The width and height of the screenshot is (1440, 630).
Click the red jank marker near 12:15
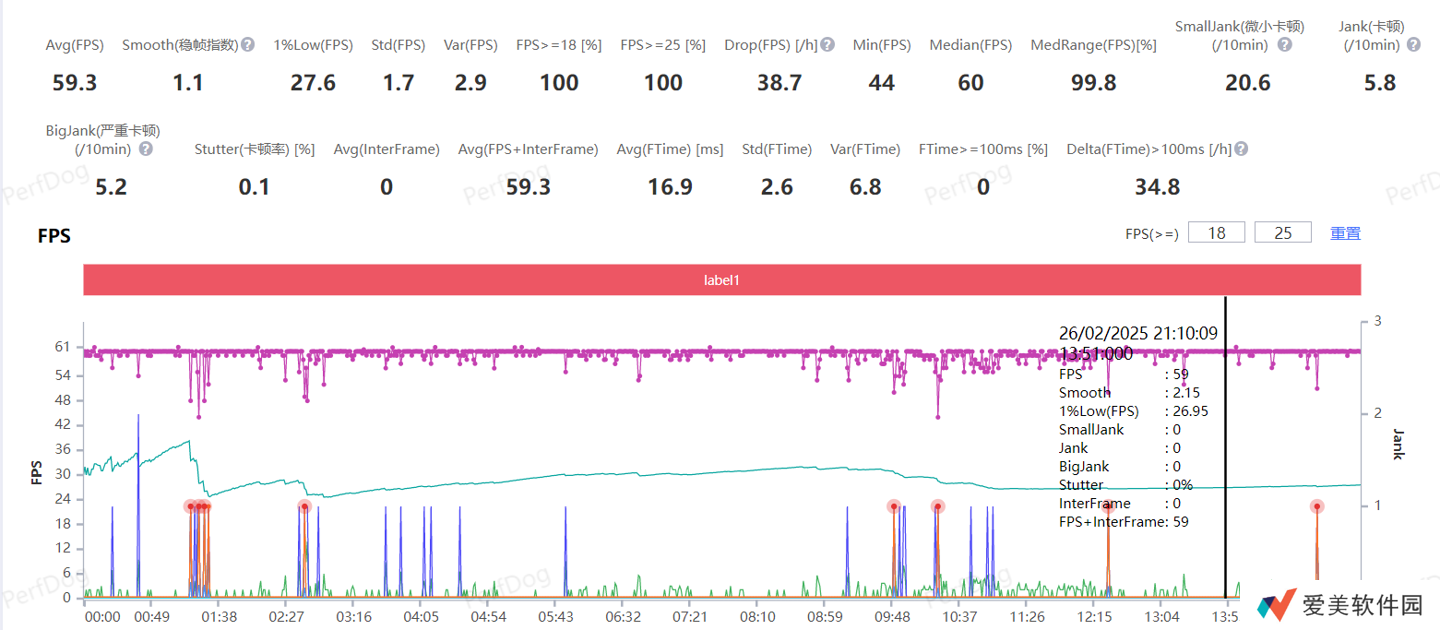[x=1108, y=507]
